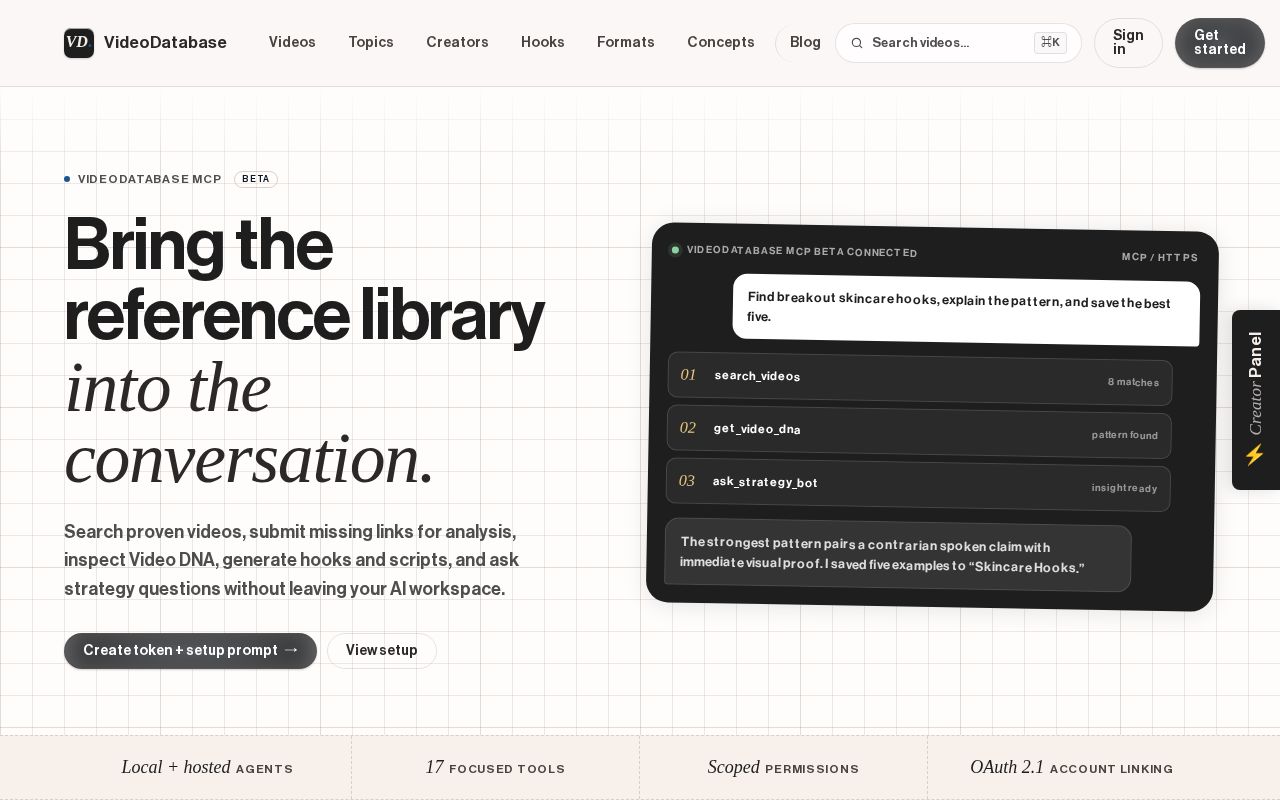Click the ask_strategy_bot tool row
The width and height of the screenshot is (1280, 800).
click(918, 485)
